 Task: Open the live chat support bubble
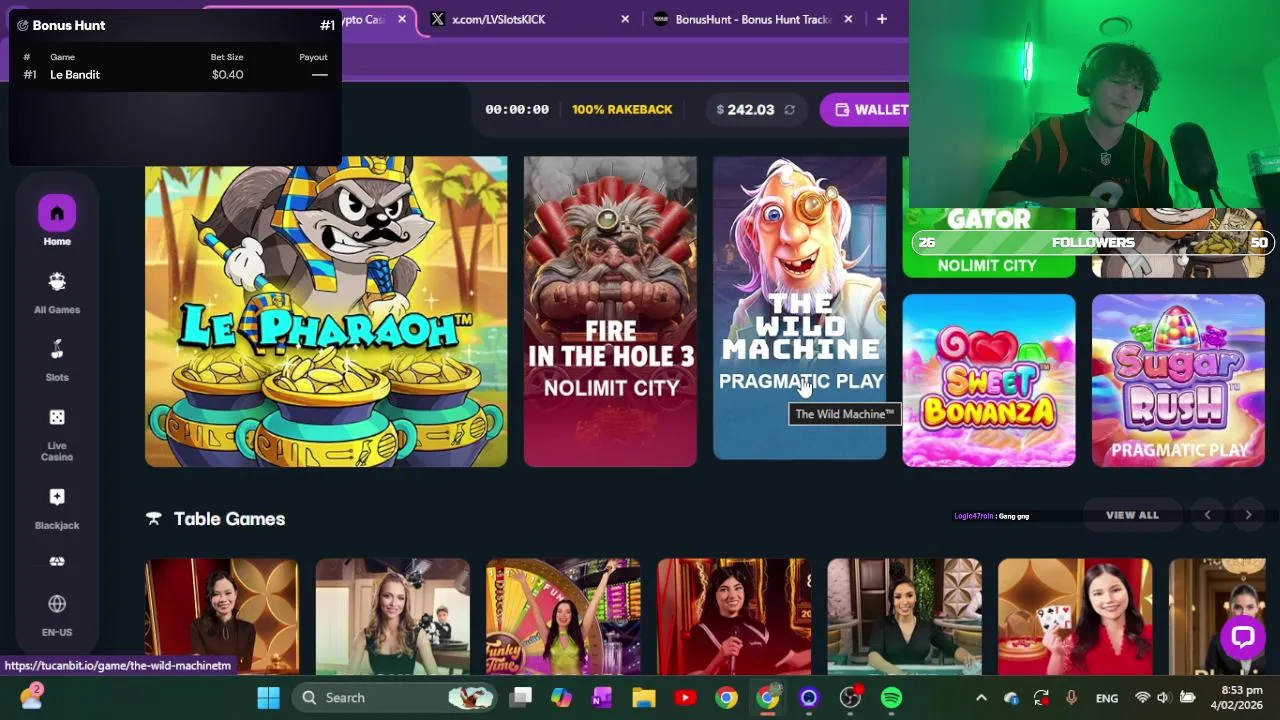pos(1243,637)
